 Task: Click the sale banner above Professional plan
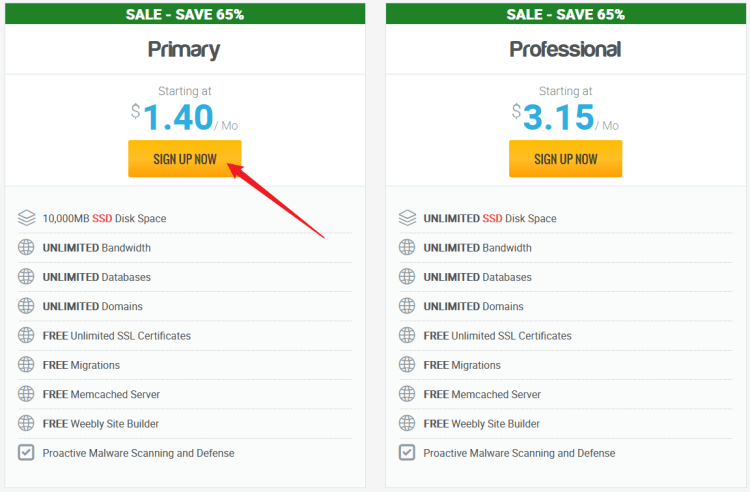coord(566,14)
